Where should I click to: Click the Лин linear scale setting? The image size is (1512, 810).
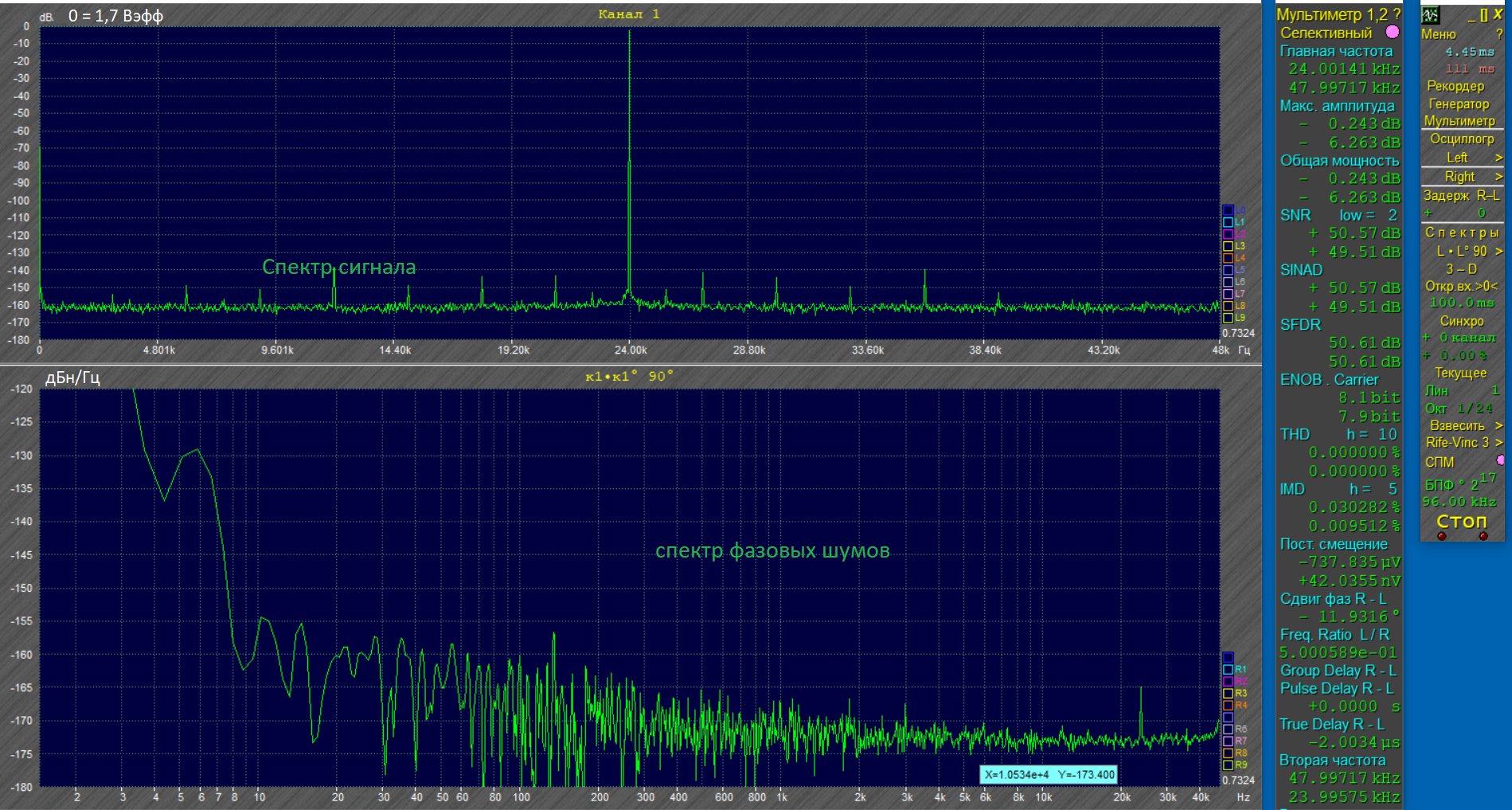point(1436,390)
